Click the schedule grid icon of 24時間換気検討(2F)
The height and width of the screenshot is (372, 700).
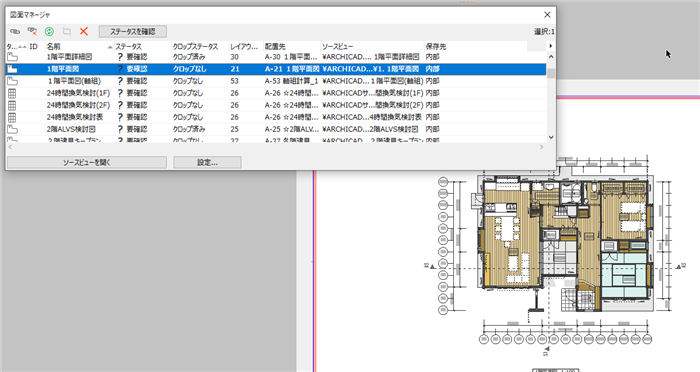(x=12, y=105)
